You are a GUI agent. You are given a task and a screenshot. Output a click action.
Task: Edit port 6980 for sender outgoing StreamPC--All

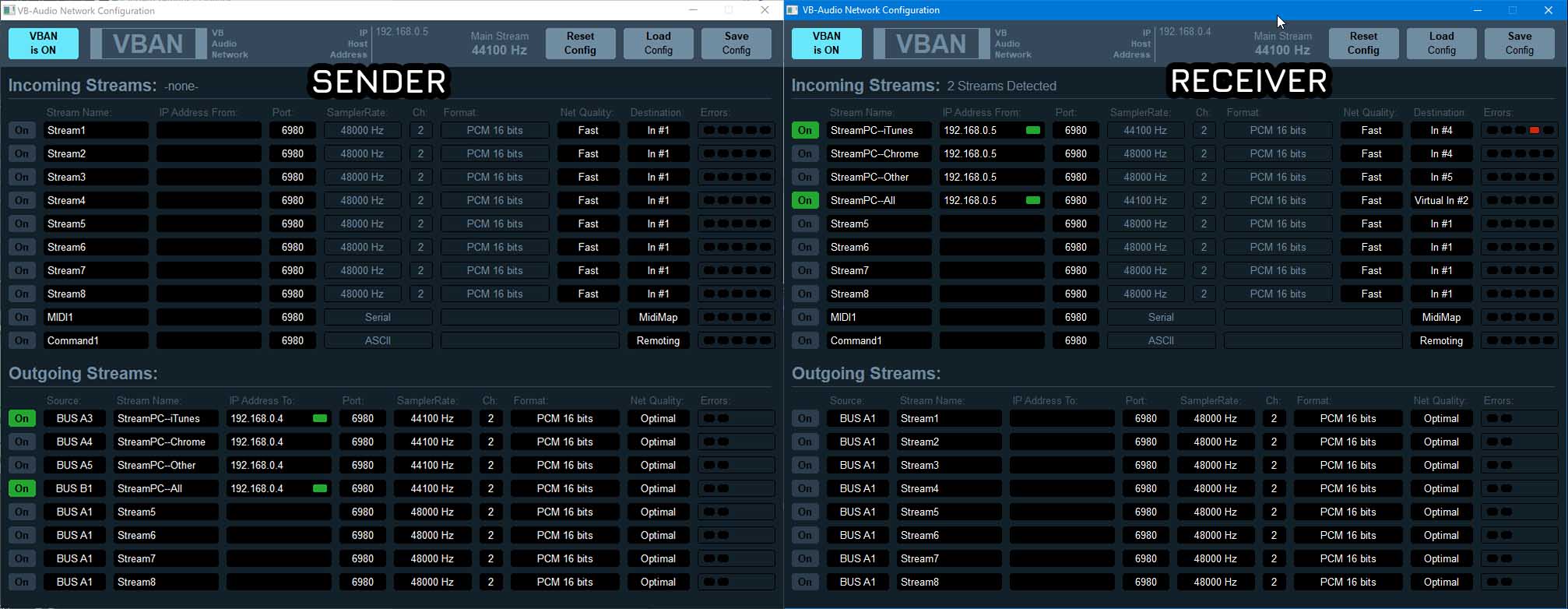click(x=363, y=488)
